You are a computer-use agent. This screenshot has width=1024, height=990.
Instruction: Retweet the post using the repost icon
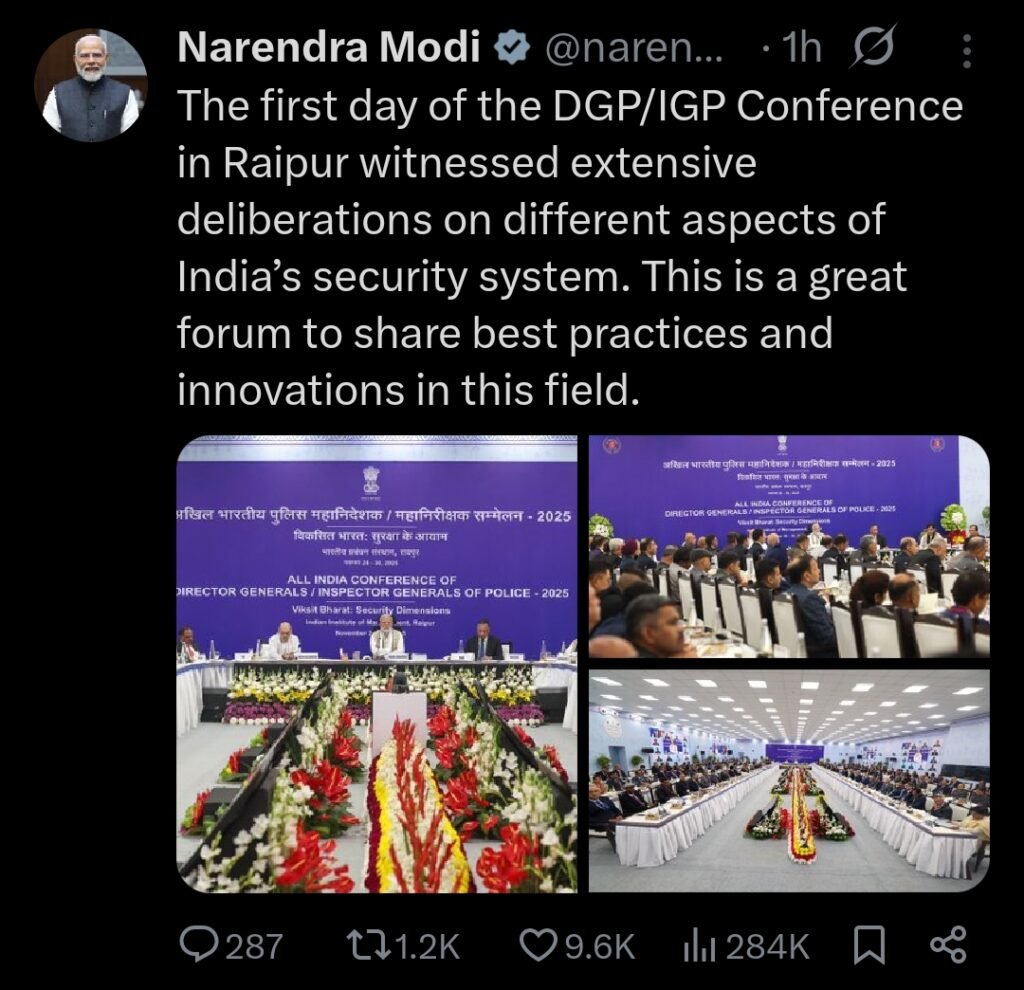click(x=368, y=946)
